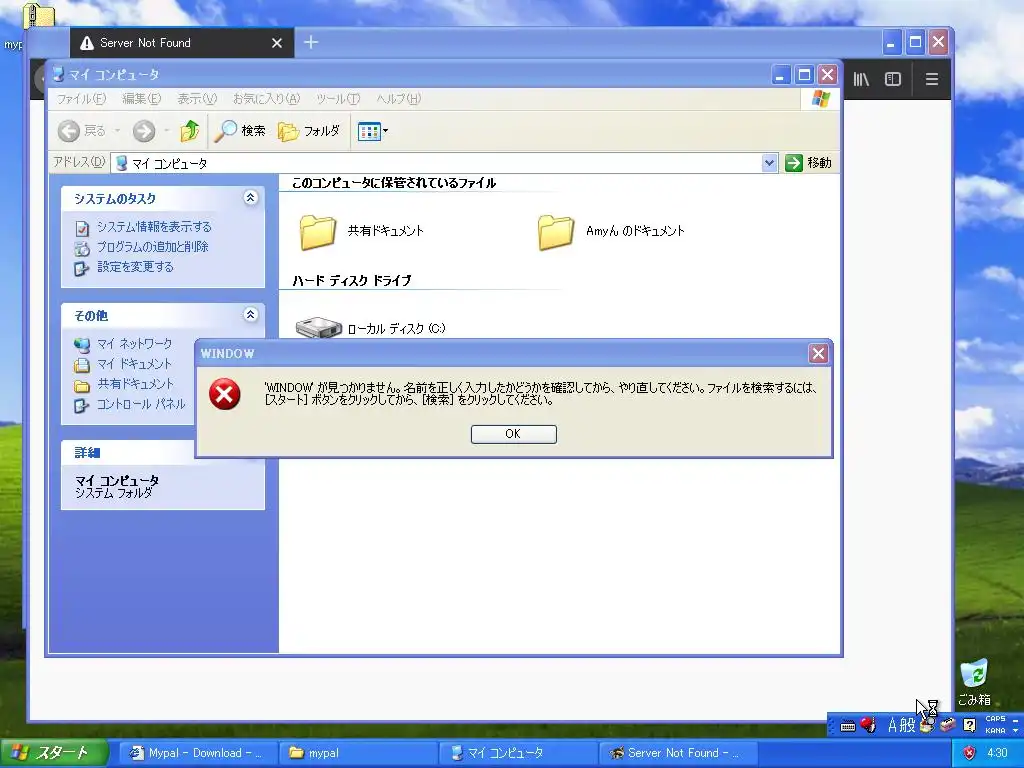1024x768 pixels.
Task: Click the マイ コンピュータ 詳細 panel header
Action: 129,452
